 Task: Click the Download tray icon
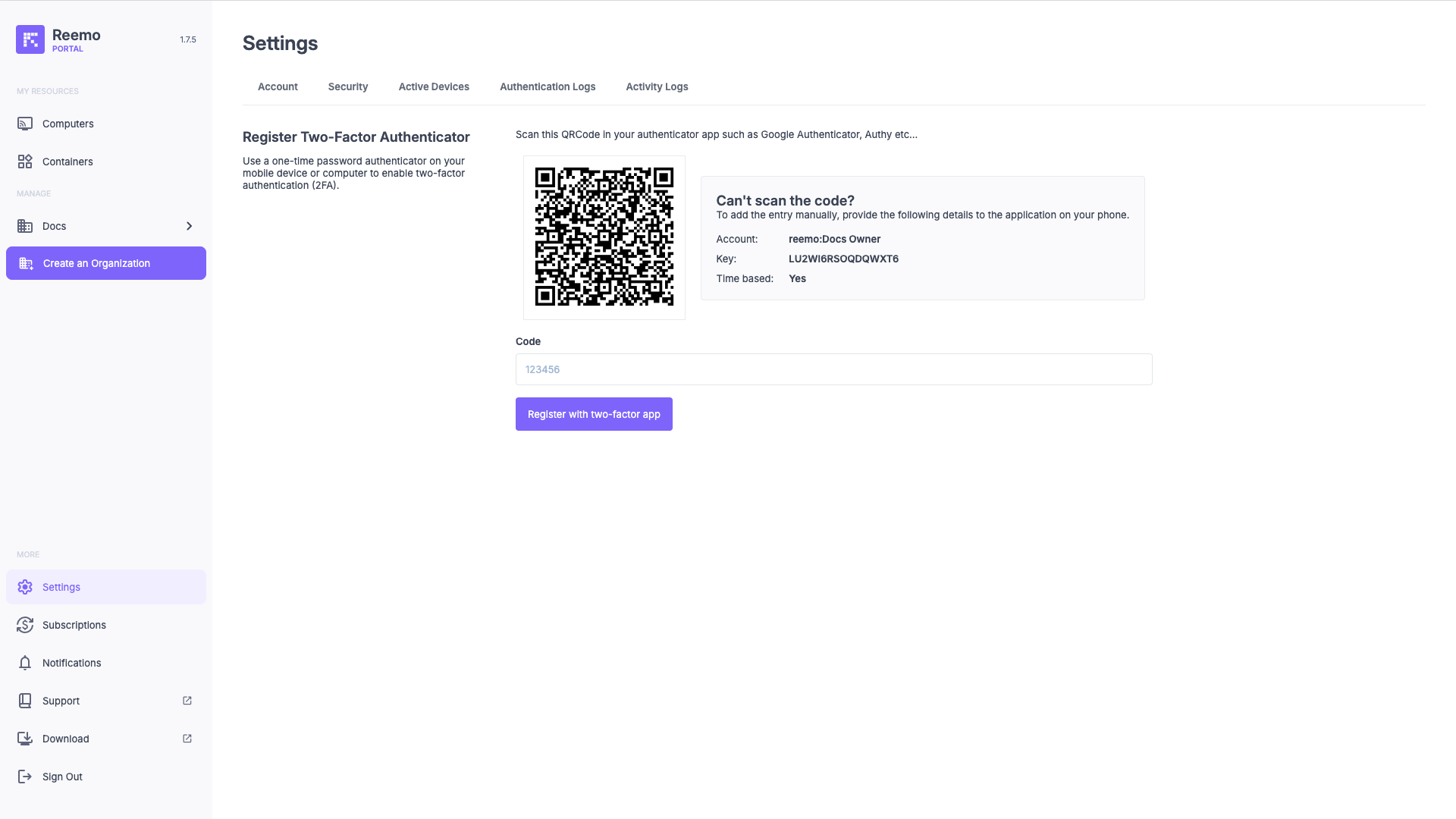pos(25,739)
